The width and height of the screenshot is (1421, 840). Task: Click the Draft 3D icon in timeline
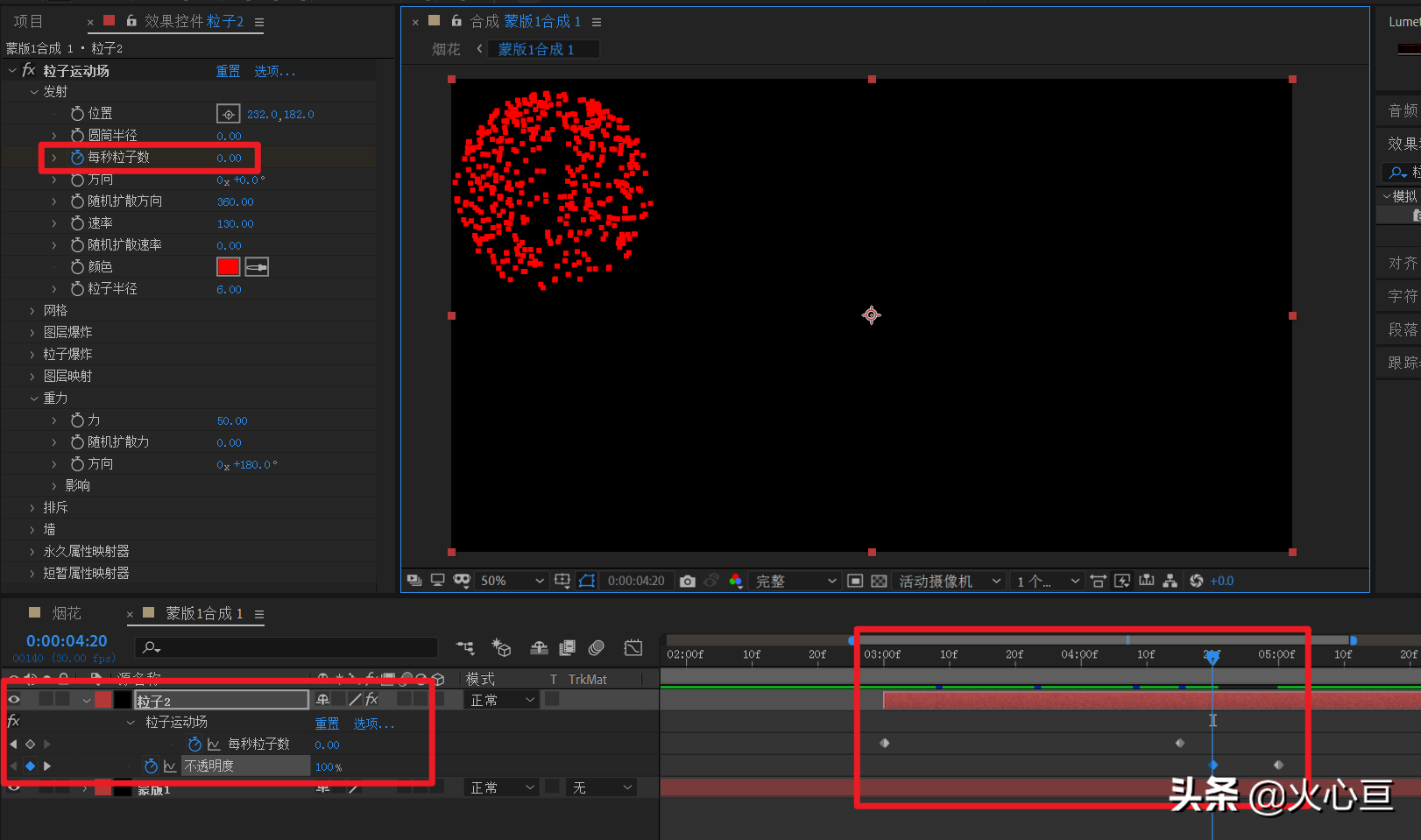(x=501, y=648)
